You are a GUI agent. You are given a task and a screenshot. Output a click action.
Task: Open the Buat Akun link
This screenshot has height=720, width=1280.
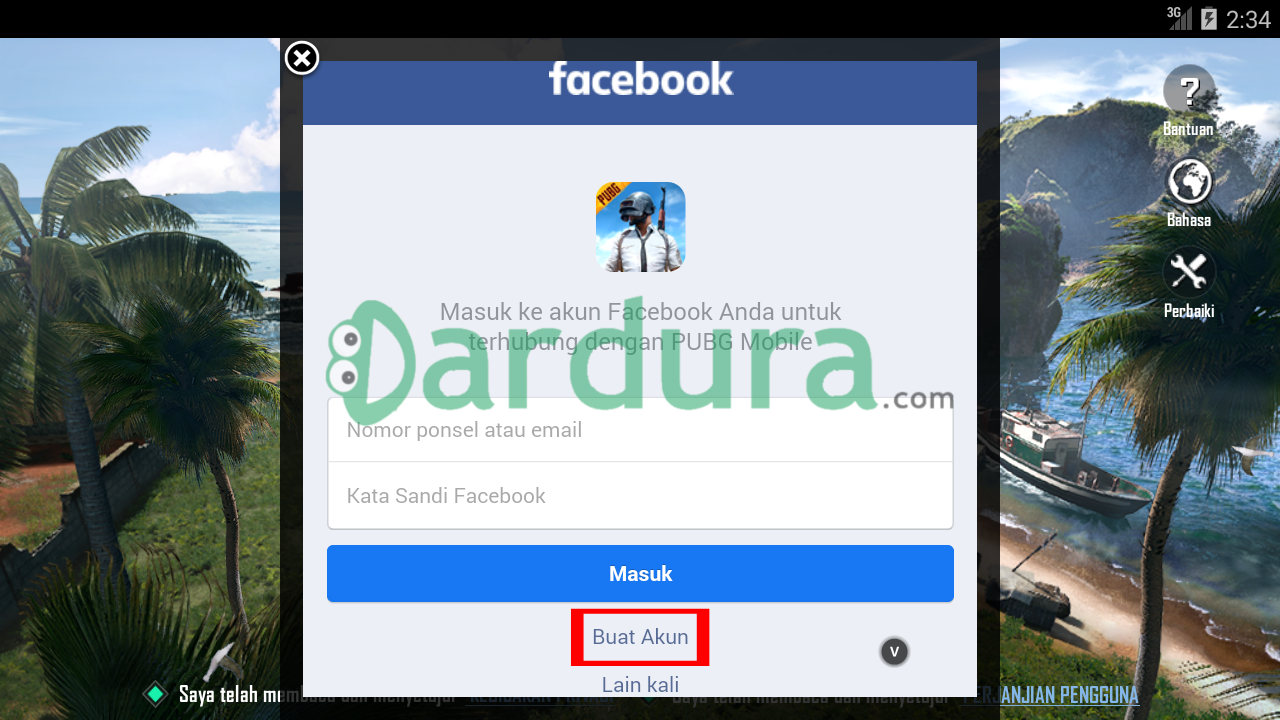(x=640, y=637)
